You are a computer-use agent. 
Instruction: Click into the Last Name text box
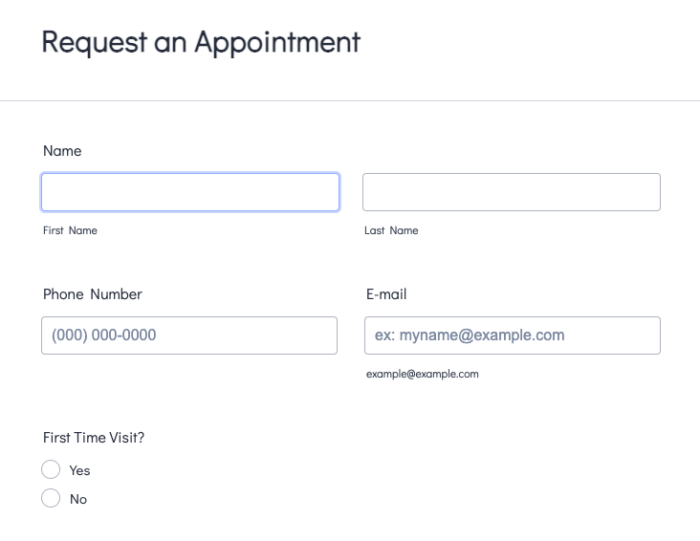tap(511, 192)
